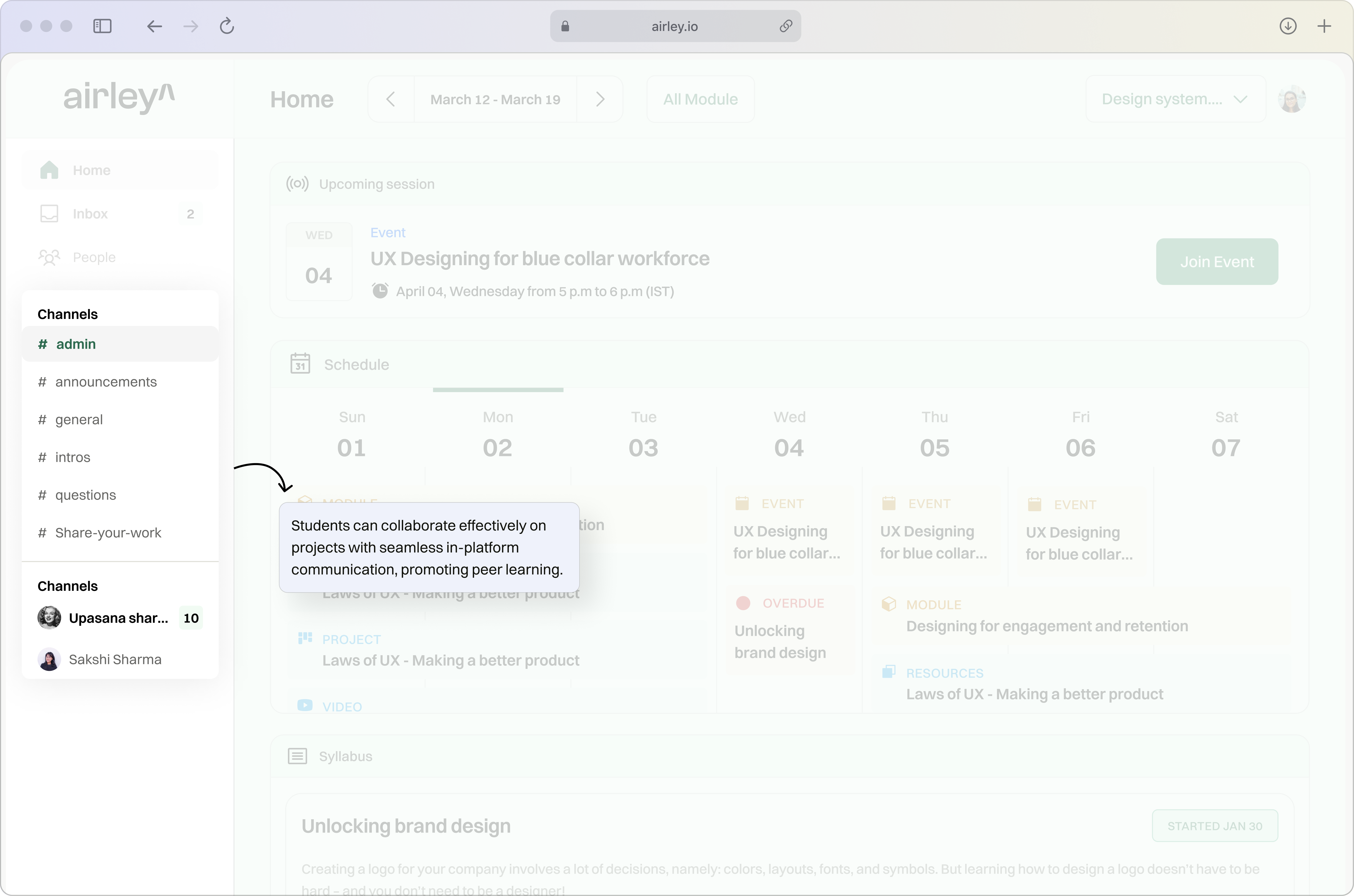Select Sun 01 in the schedule

tap(352, 434)
